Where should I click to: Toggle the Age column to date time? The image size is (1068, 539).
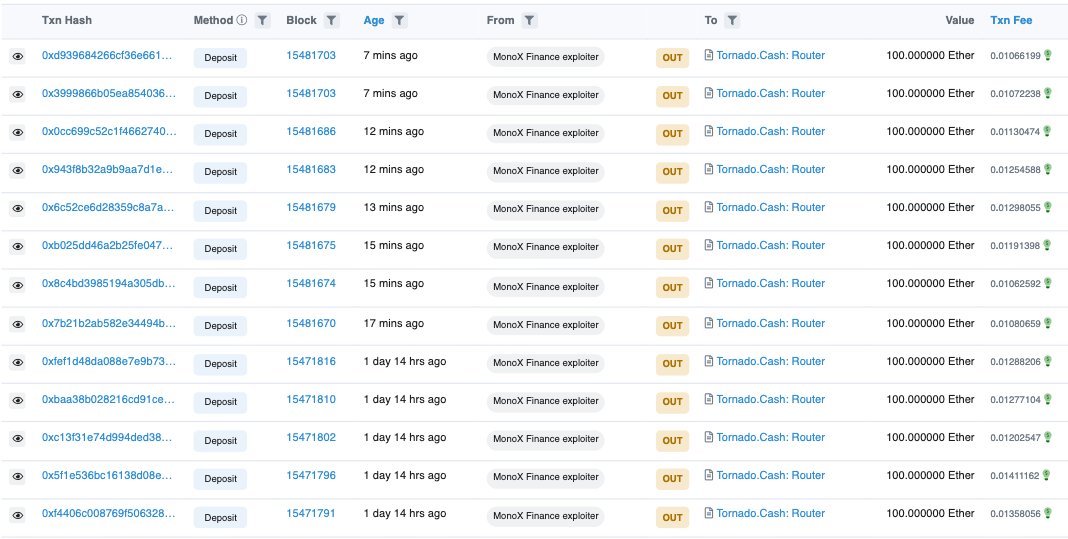(374, 20)
